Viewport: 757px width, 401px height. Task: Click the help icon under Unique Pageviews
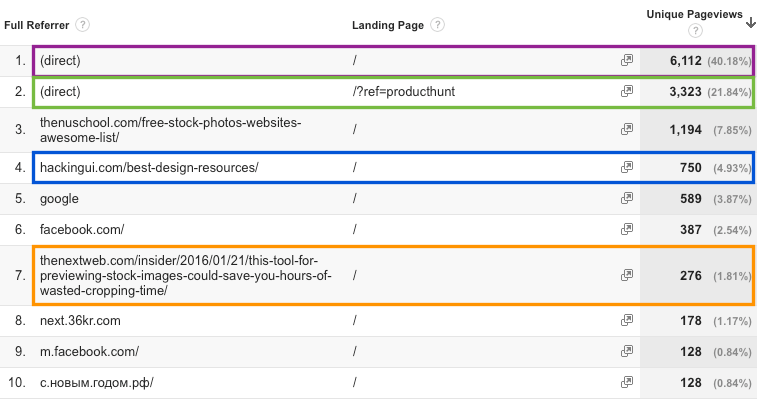[x=695, y=32]
